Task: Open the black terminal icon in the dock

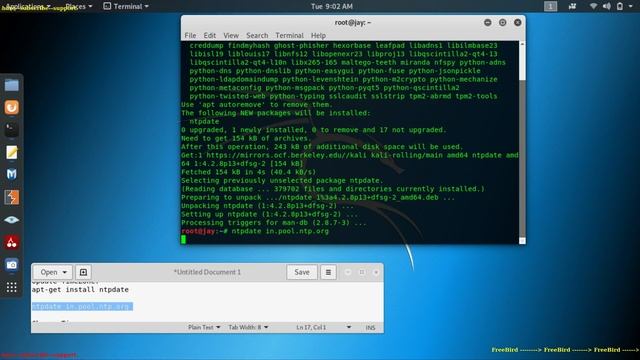Action: 11,130
